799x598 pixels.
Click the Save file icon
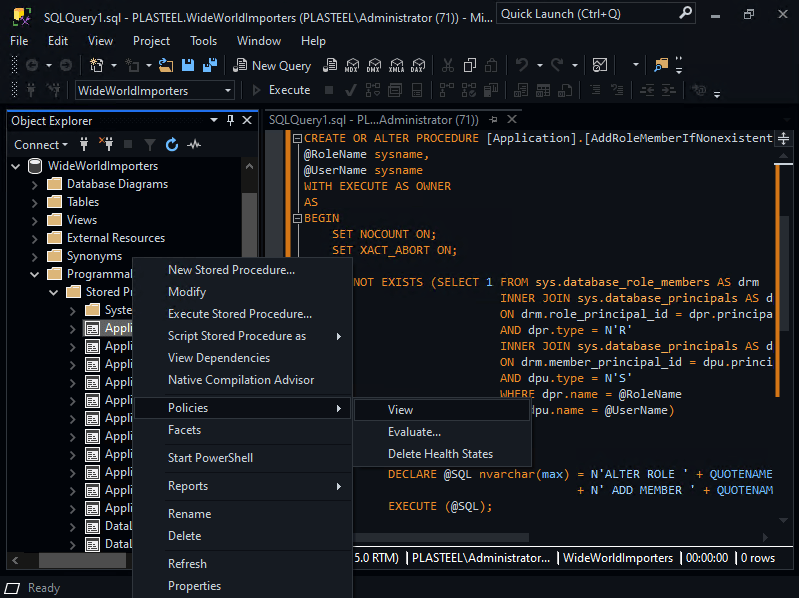188,65
